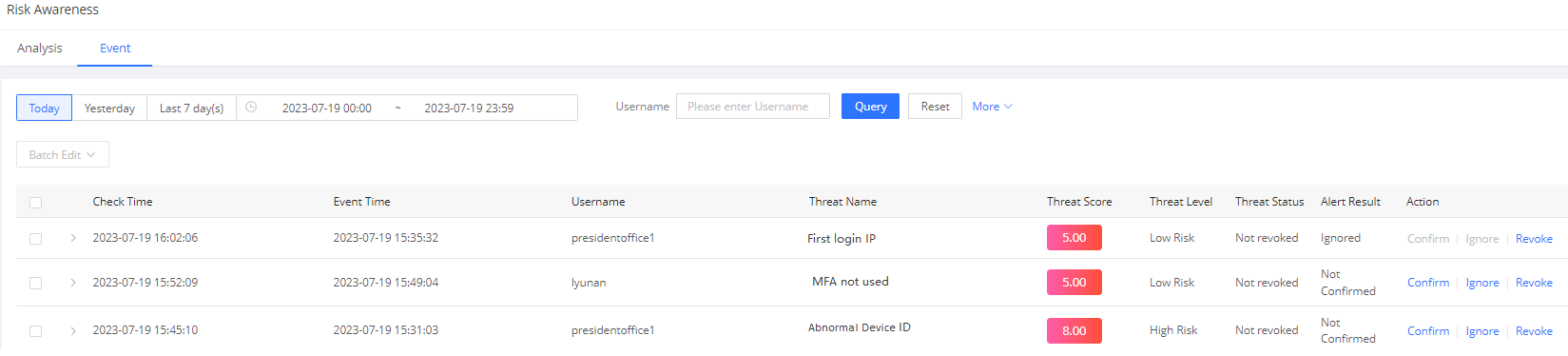Click the MFA not used threat name
This screenshot has width=1568, height=356.
coord(850,282)
